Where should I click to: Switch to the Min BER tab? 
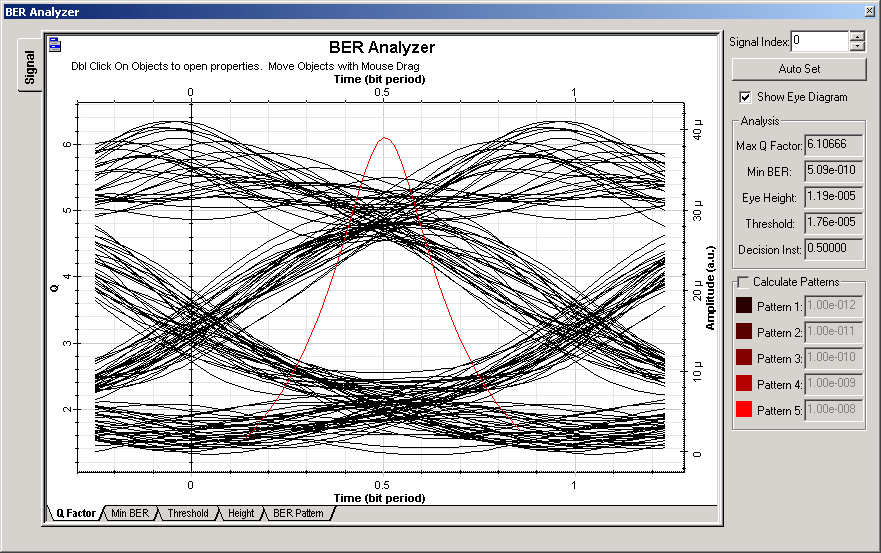point(129,514)
